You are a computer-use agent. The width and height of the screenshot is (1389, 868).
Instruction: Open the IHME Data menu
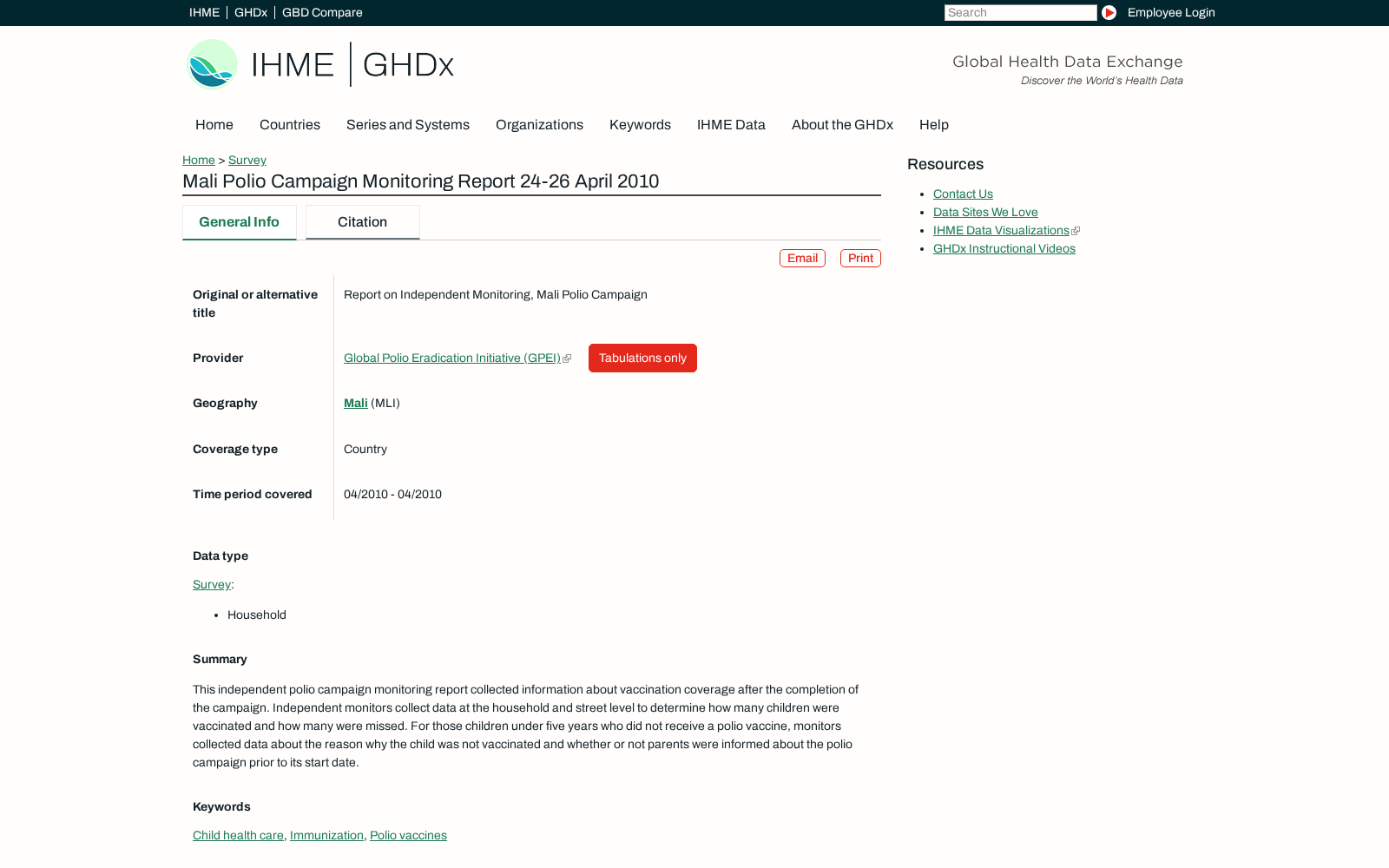(x=731, y=125)
